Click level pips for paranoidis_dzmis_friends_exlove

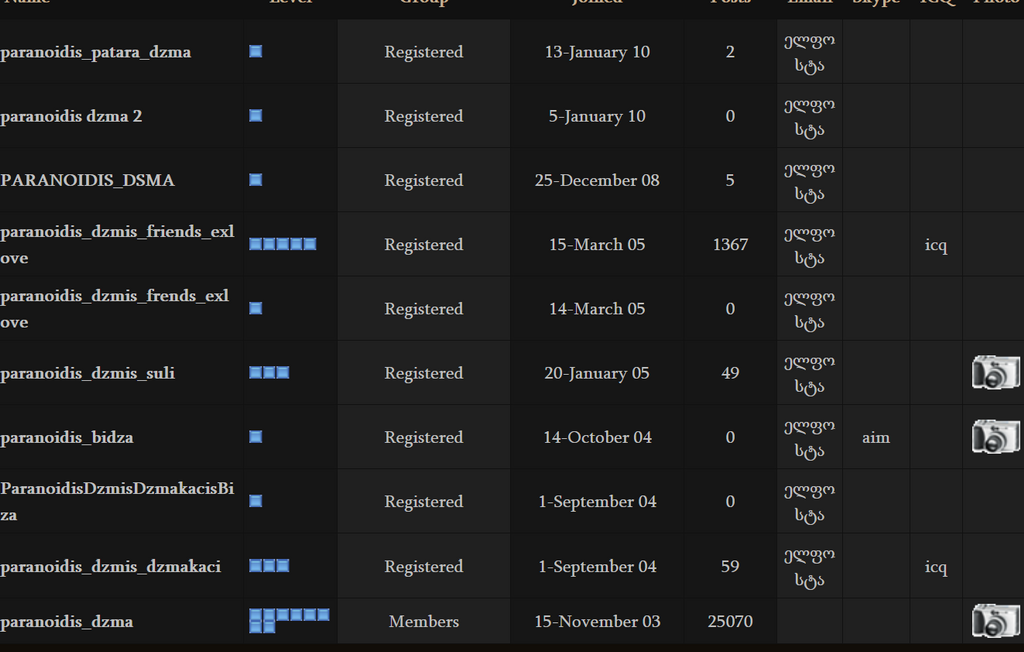(282, 244)
